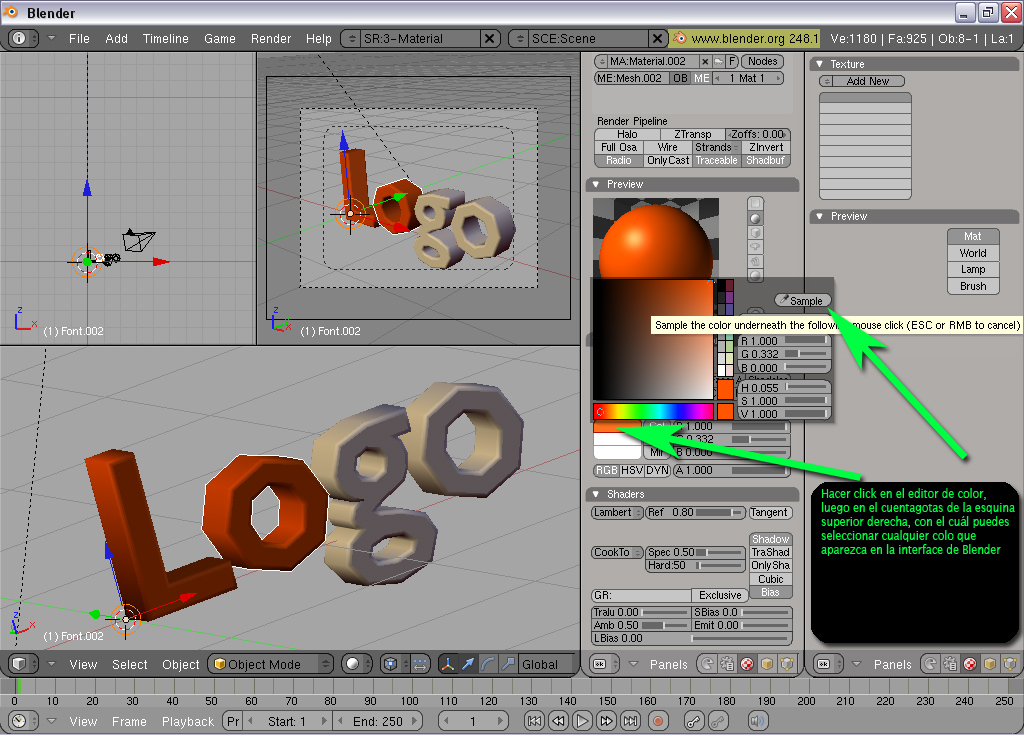Screen dimensions: 1024x736
Task: Open the SR:3-Material screen selector
Action: (x=352, y=39)
